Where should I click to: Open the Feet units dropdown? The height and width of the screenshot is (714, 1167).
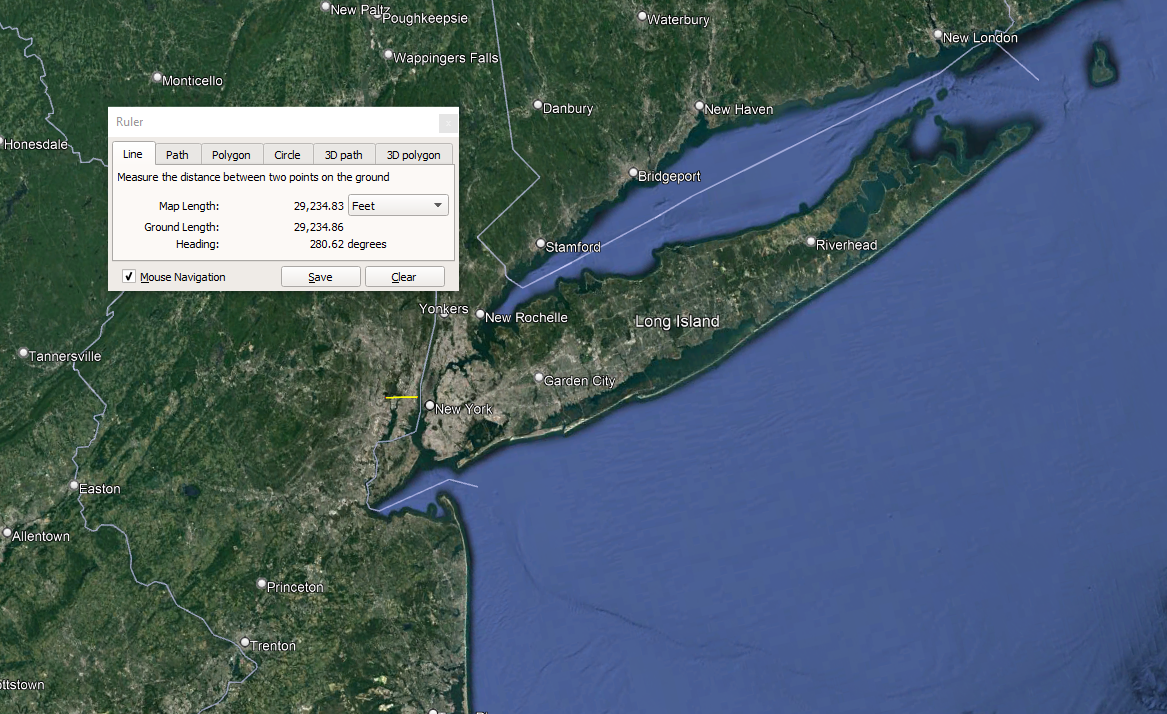click(397, 206)
